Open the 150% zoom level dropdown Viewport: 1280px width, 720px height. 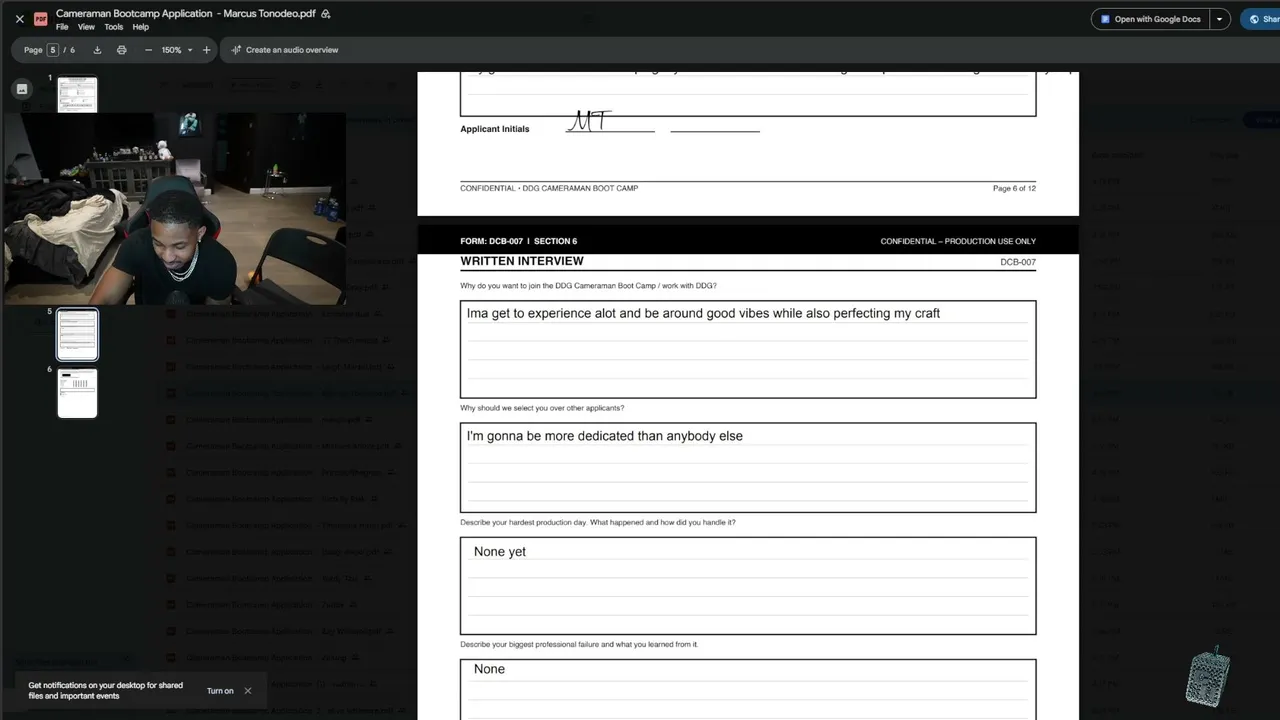[177, 50]
